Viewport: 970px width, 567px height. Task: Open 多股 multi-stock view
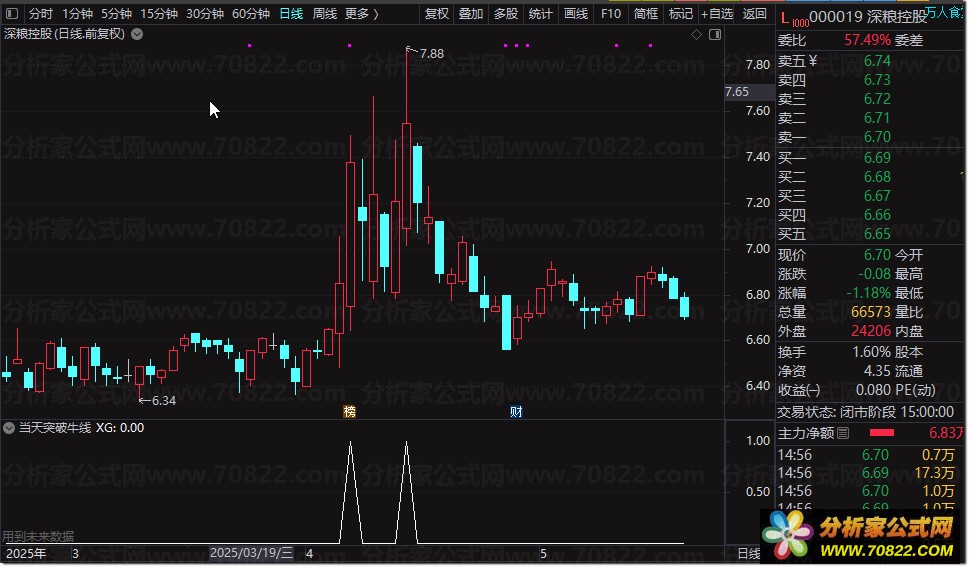coord(506,14)
